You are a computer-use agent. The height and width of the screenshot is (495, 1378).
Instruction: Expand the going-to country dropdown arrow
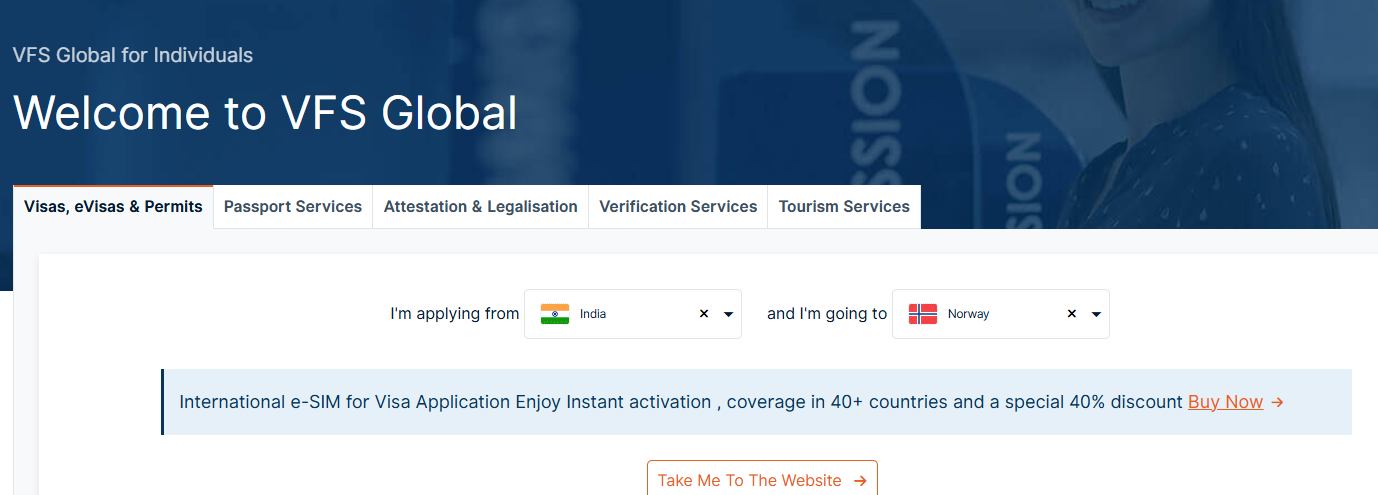click(x=1096, y=314)
